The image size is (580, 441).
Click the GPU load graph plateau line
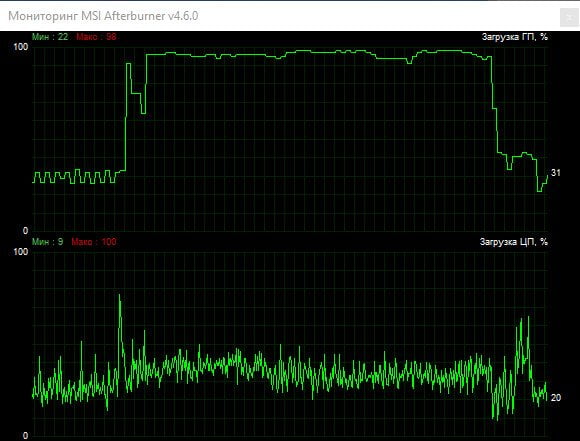[x=318, y=54]
